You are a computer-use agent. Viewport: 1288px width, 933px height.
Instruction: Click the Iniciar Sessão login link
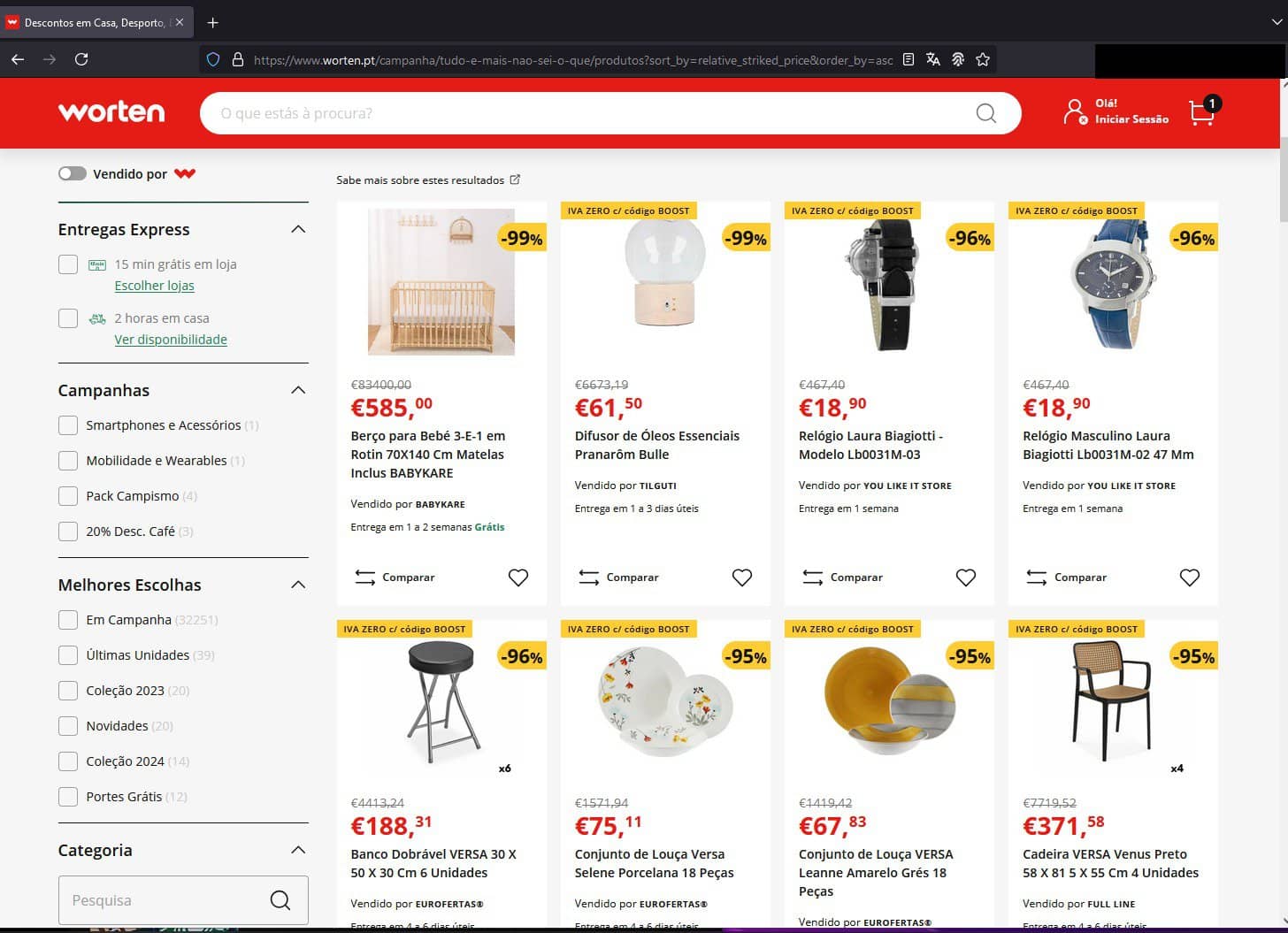pos(1131,119)
